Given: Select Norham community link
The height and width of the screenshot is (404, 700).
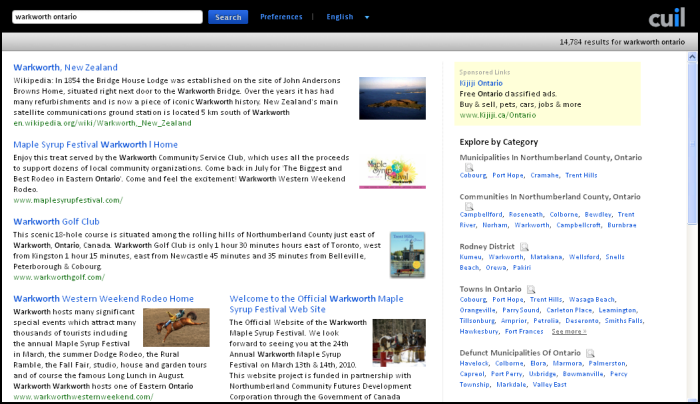Looking at the screenshot, I should (x=495, y=225).
